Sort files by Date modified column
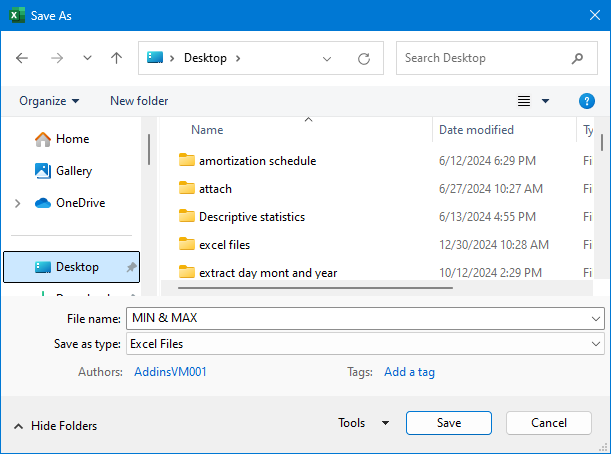This screenshot has width=611, height=454. pyautogui.click(x=476, y=130)
